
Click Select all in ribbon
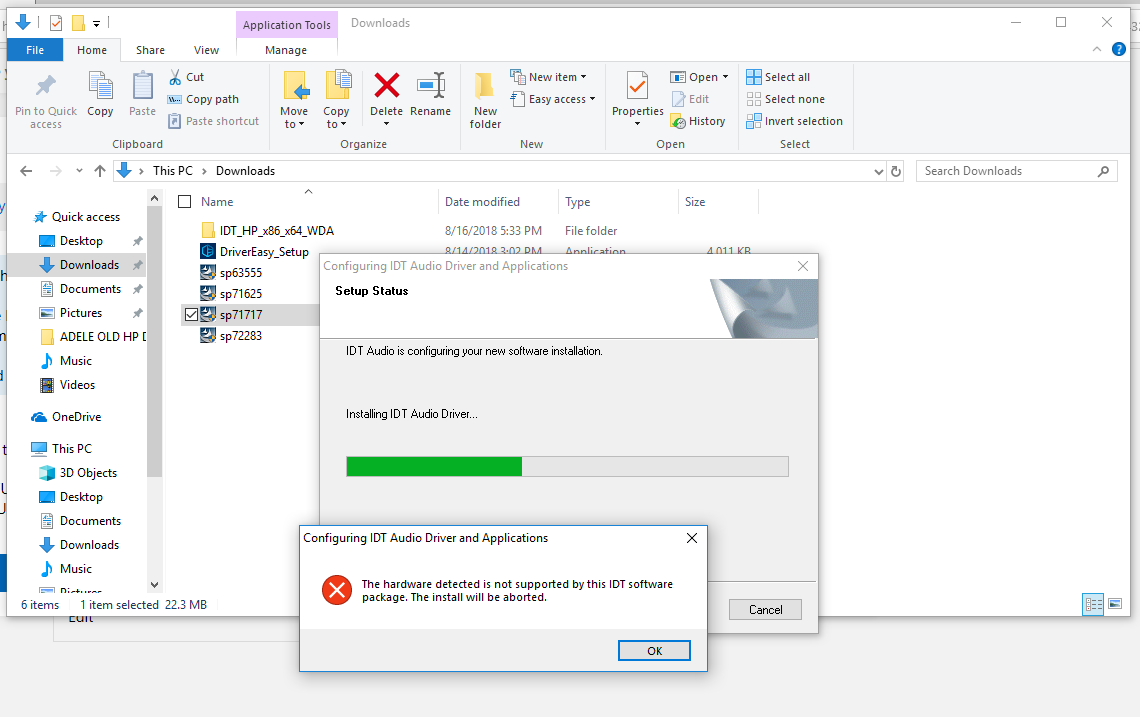pyautogui.click(x=778, y=77)
